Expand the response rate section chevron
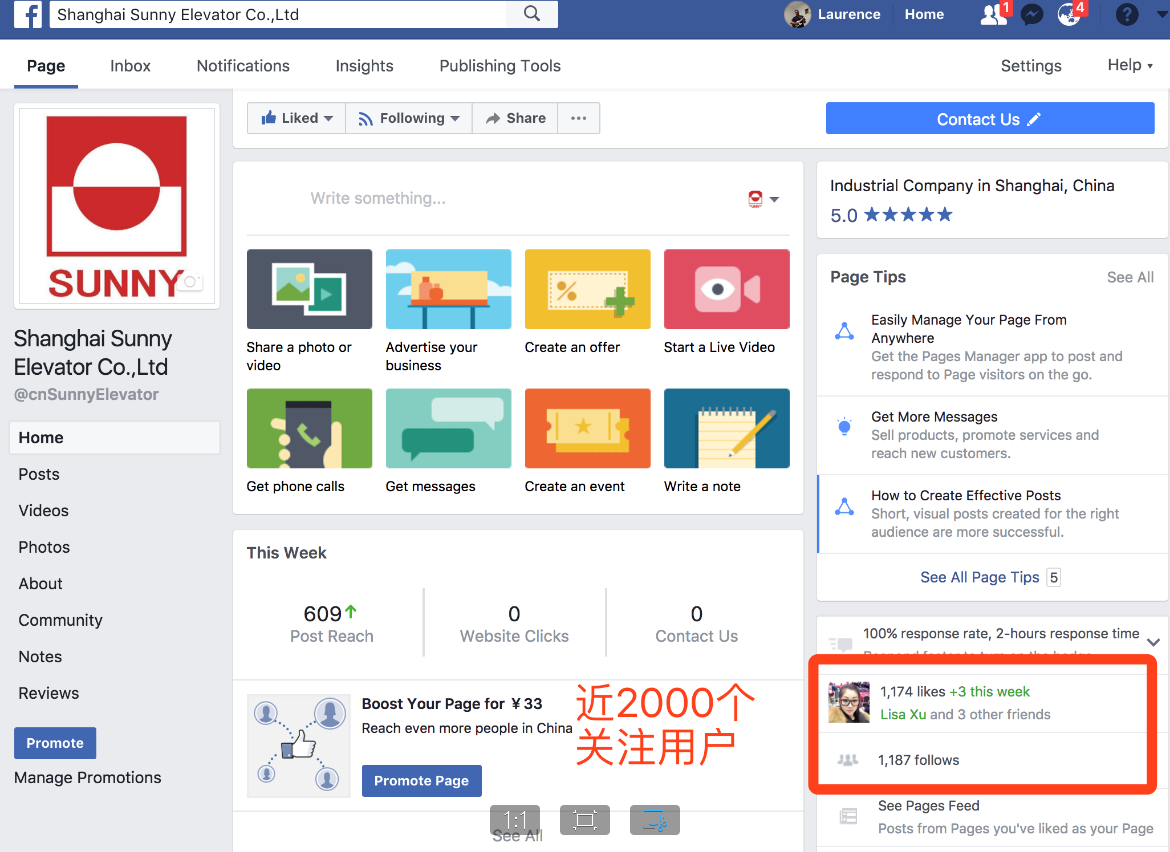 pos(1153,642)
